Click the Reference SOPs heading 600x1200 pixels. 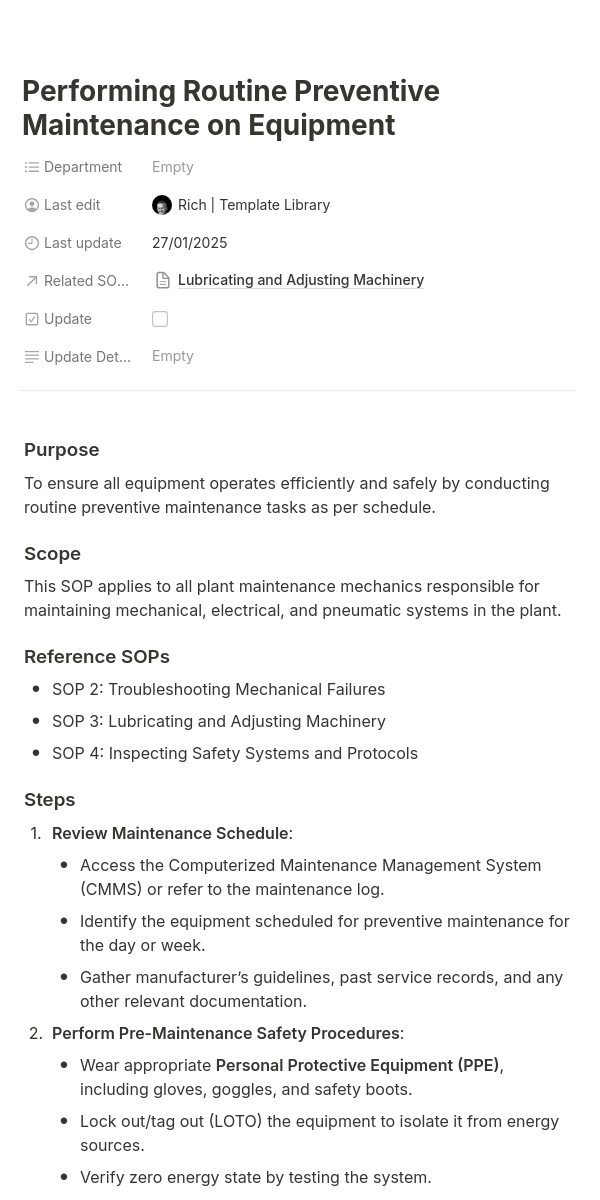pyautogui.click(x=97, y=657)
